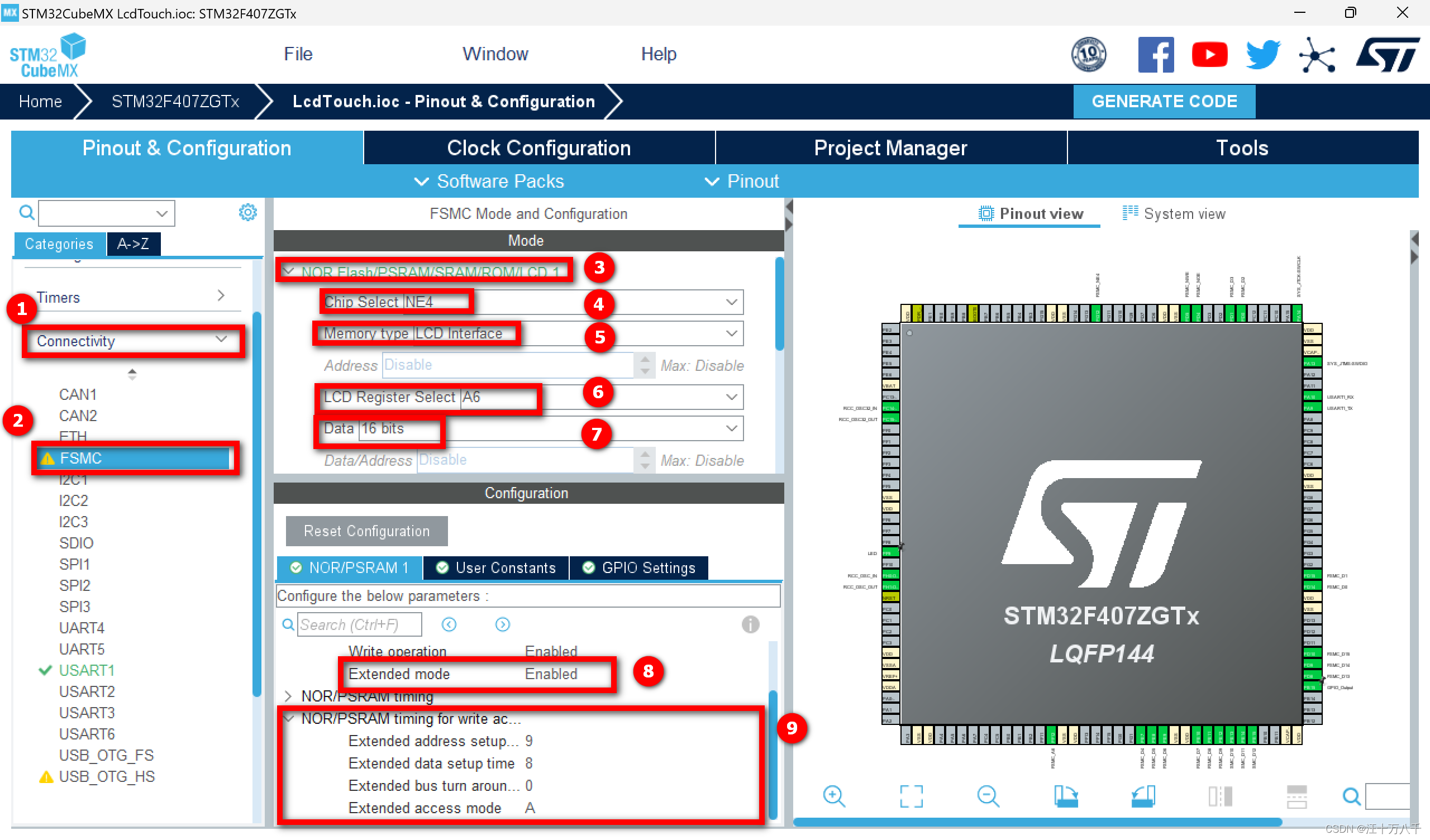Click the peripheral search magnifier icon

click(x=27, y=213)
